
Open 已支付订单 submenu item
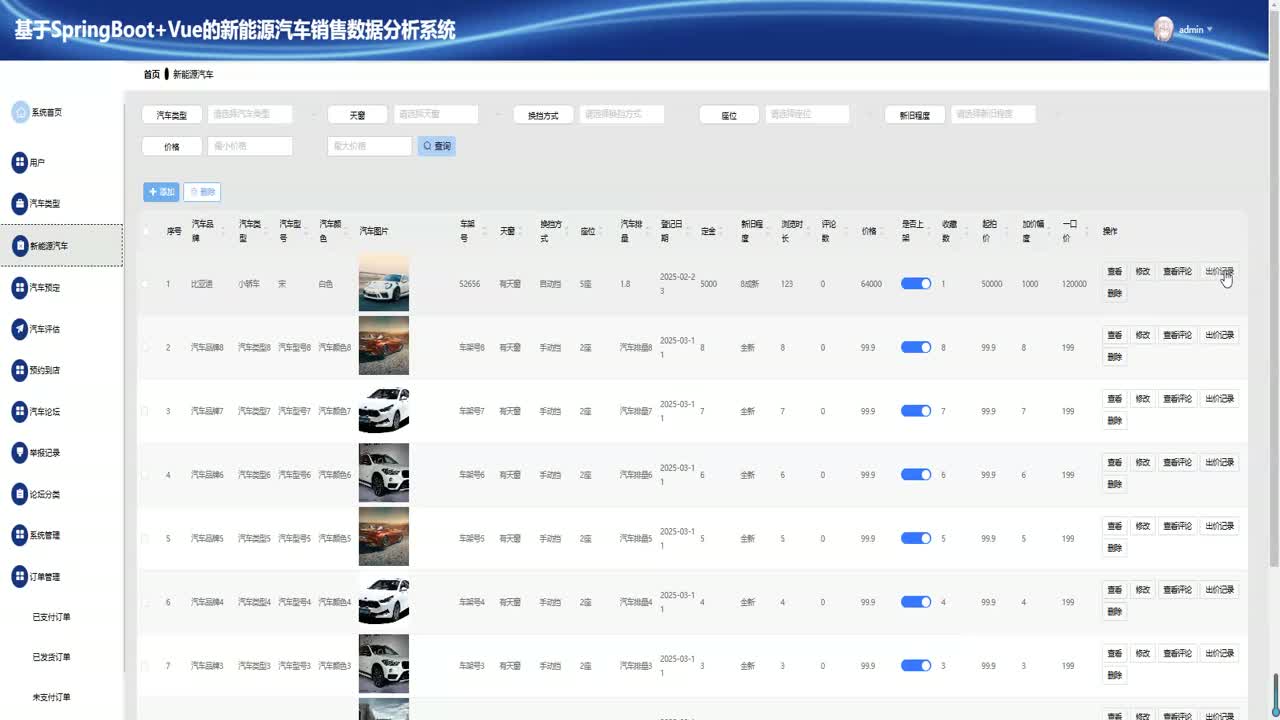(52, 617)
